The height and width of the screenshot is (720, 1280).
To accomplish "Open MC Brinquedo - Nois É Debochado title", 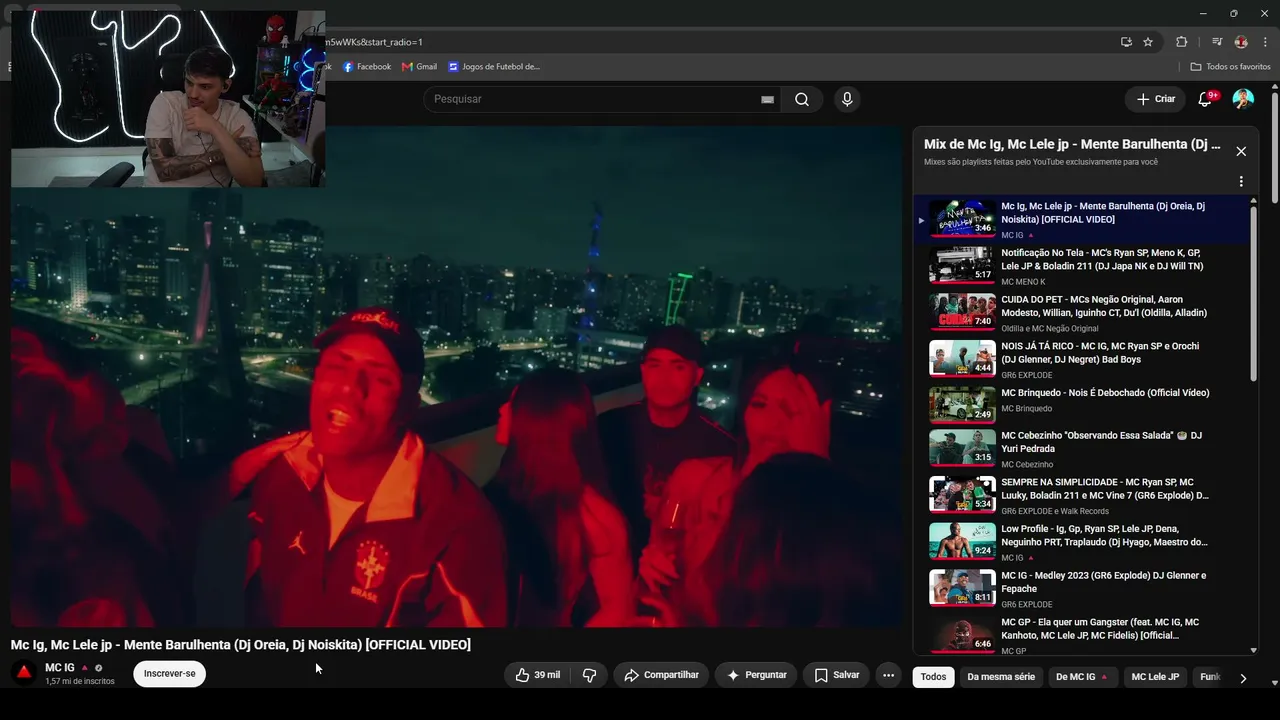I will point(1105,393).
